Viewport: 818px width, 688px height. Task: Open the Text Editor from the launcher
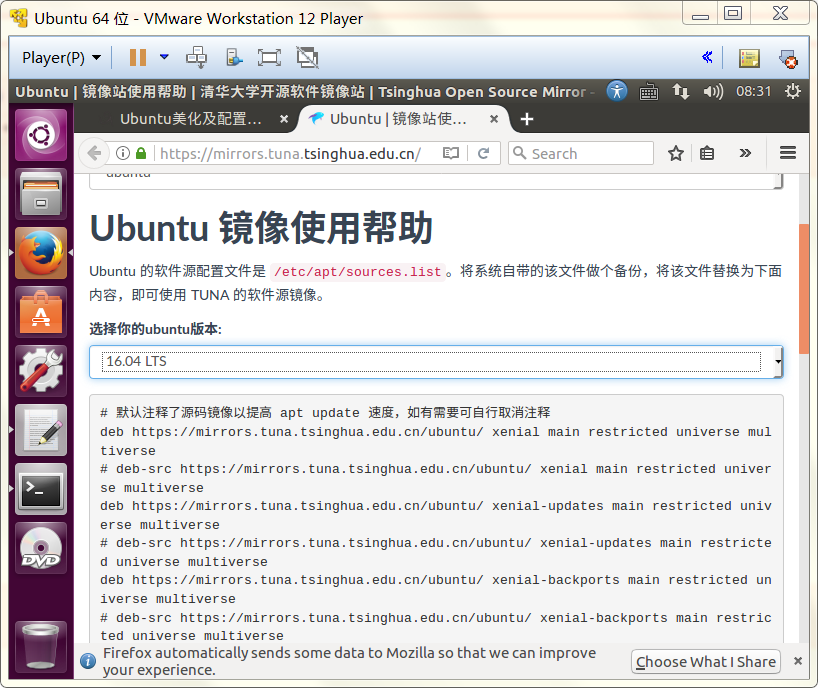(41, 430)
